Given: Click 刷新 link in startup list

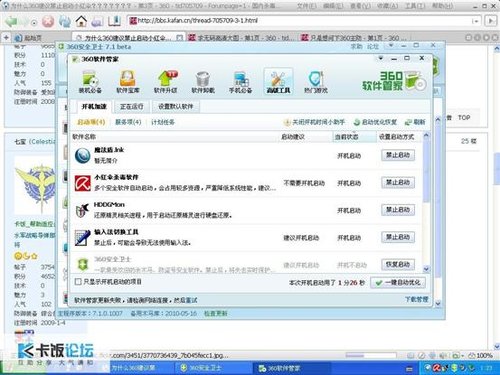Looking at the screenshot, I should 415,122.
